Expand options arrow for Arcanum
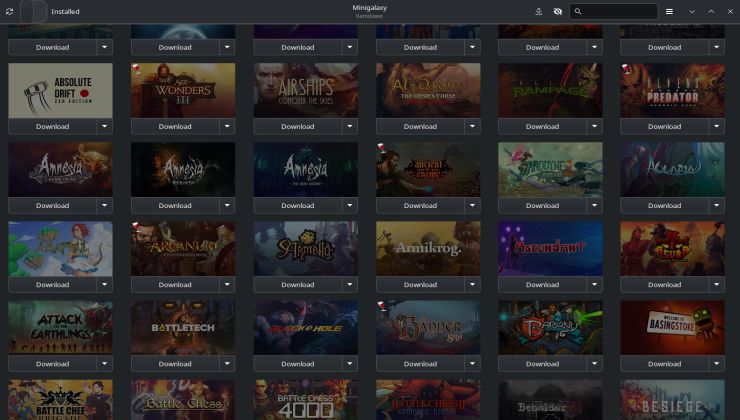 click(227, 285)
